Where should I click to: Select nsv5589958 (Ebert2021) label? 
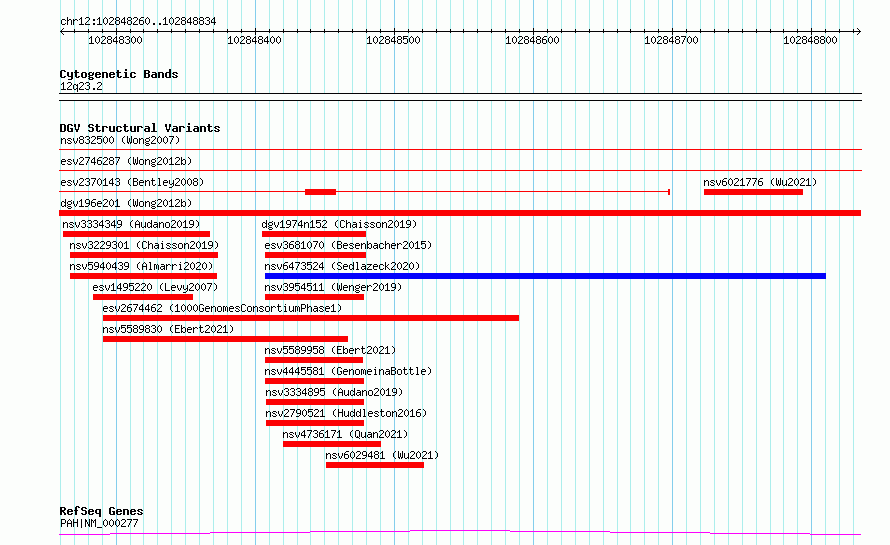click(330, 350)
